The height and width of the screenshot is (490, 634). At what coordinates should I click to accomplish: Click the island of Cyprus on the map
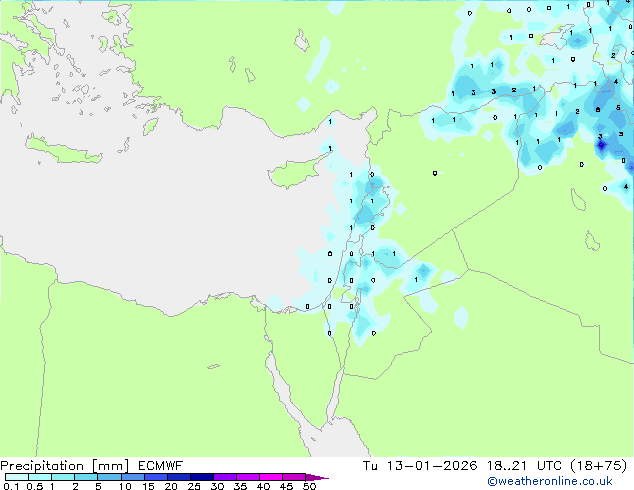[295, 172]
